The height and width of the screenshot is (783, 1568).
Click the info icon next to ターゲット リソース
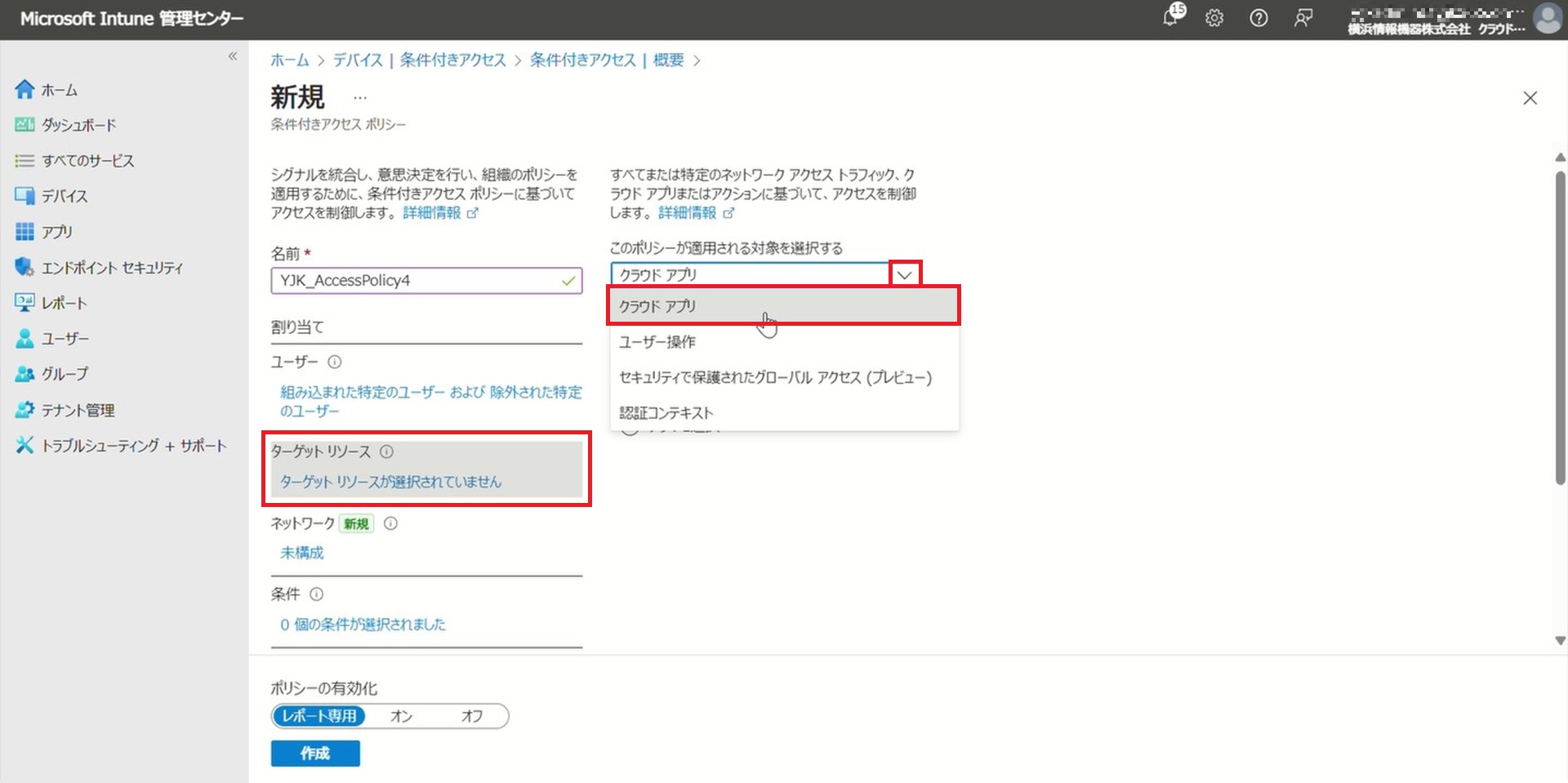[x=386, y=452]
